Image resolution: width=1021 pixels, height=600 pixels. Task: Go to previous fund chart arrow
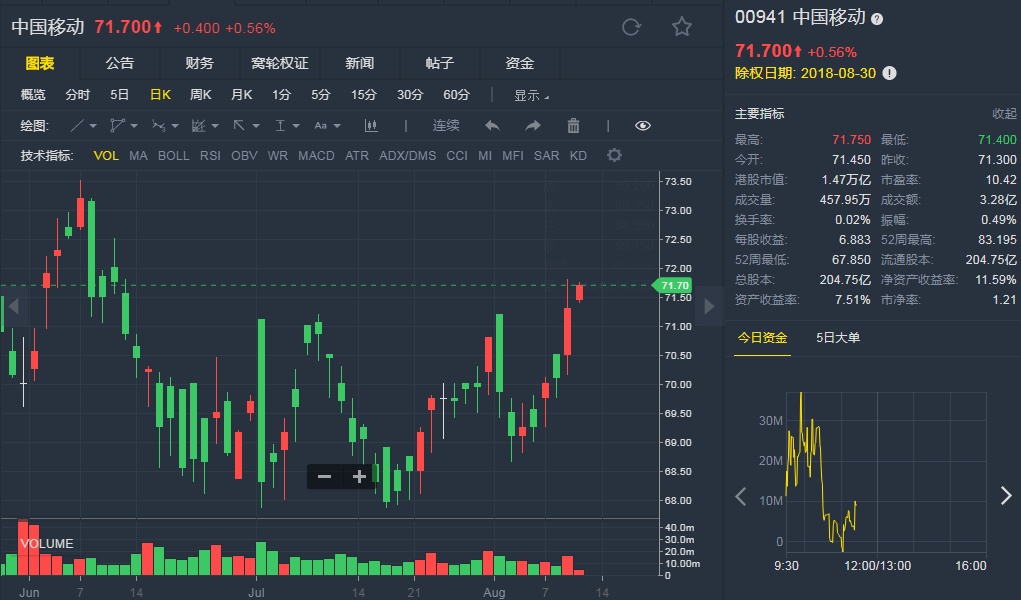click(740, 496)
